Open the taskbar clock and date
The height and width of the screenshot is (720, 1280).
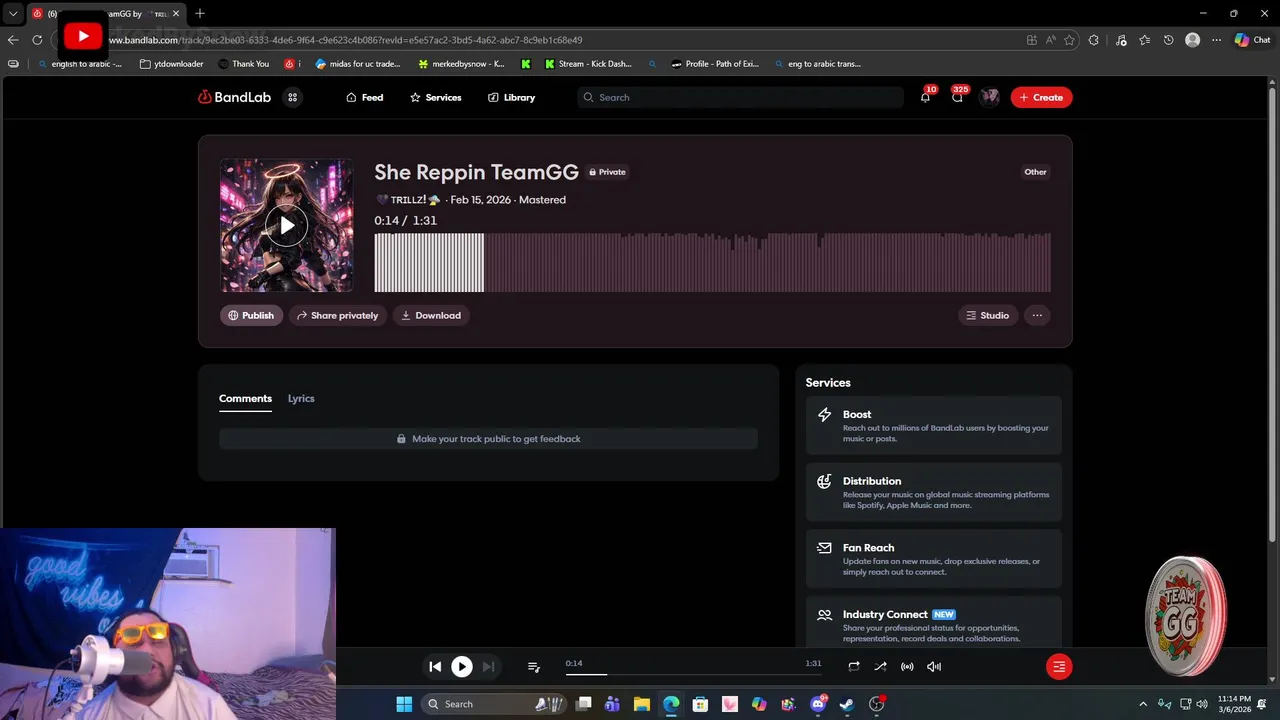click(x=1234, y=704)
